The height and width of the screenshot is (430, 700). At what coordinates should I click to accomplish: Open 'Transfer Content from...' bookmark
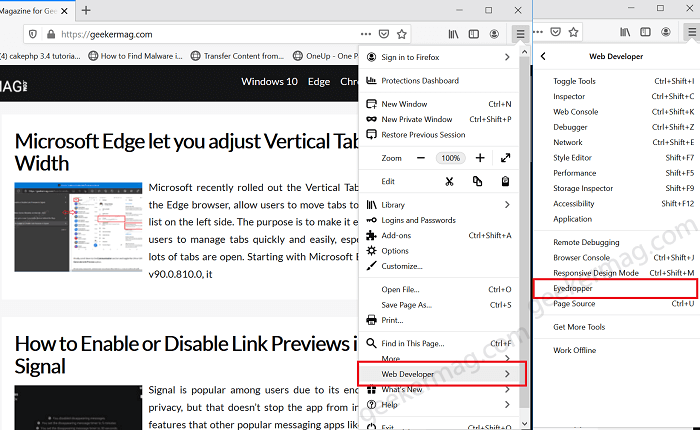pyautogui.click(x=238, y=56)
